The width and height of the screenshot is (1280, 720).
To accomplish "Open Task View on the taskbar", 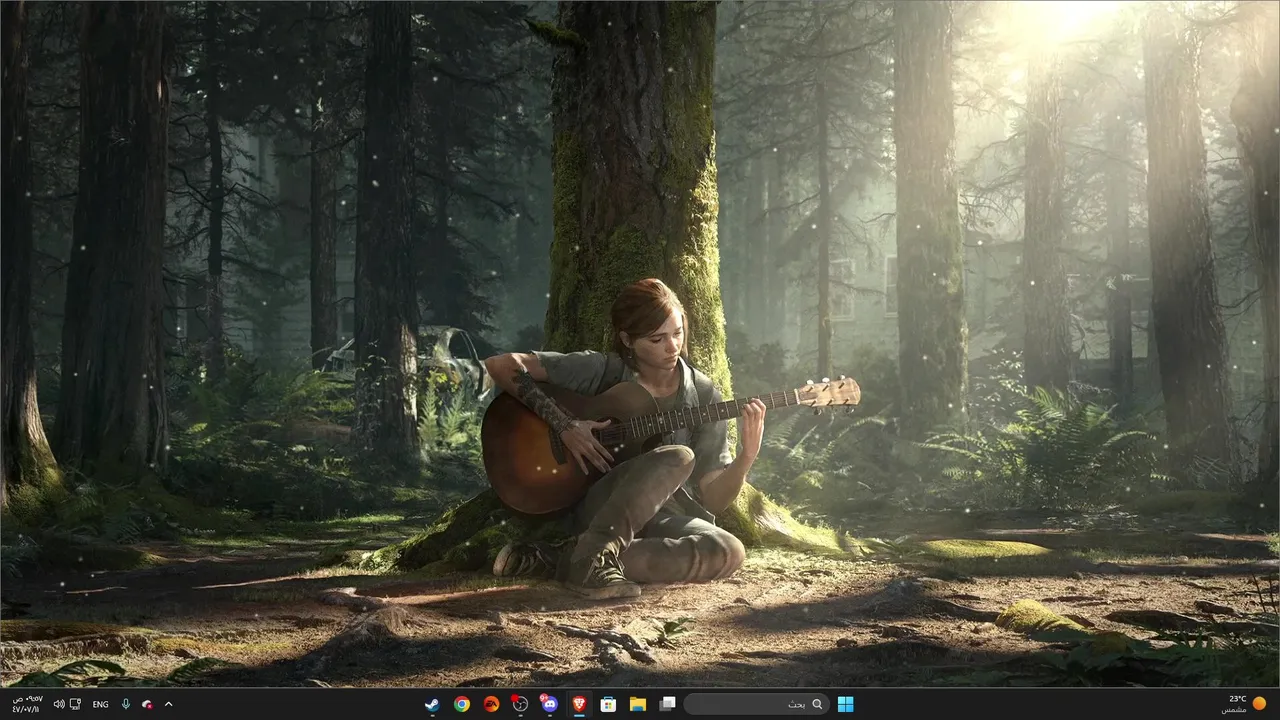I will (667, 704).
